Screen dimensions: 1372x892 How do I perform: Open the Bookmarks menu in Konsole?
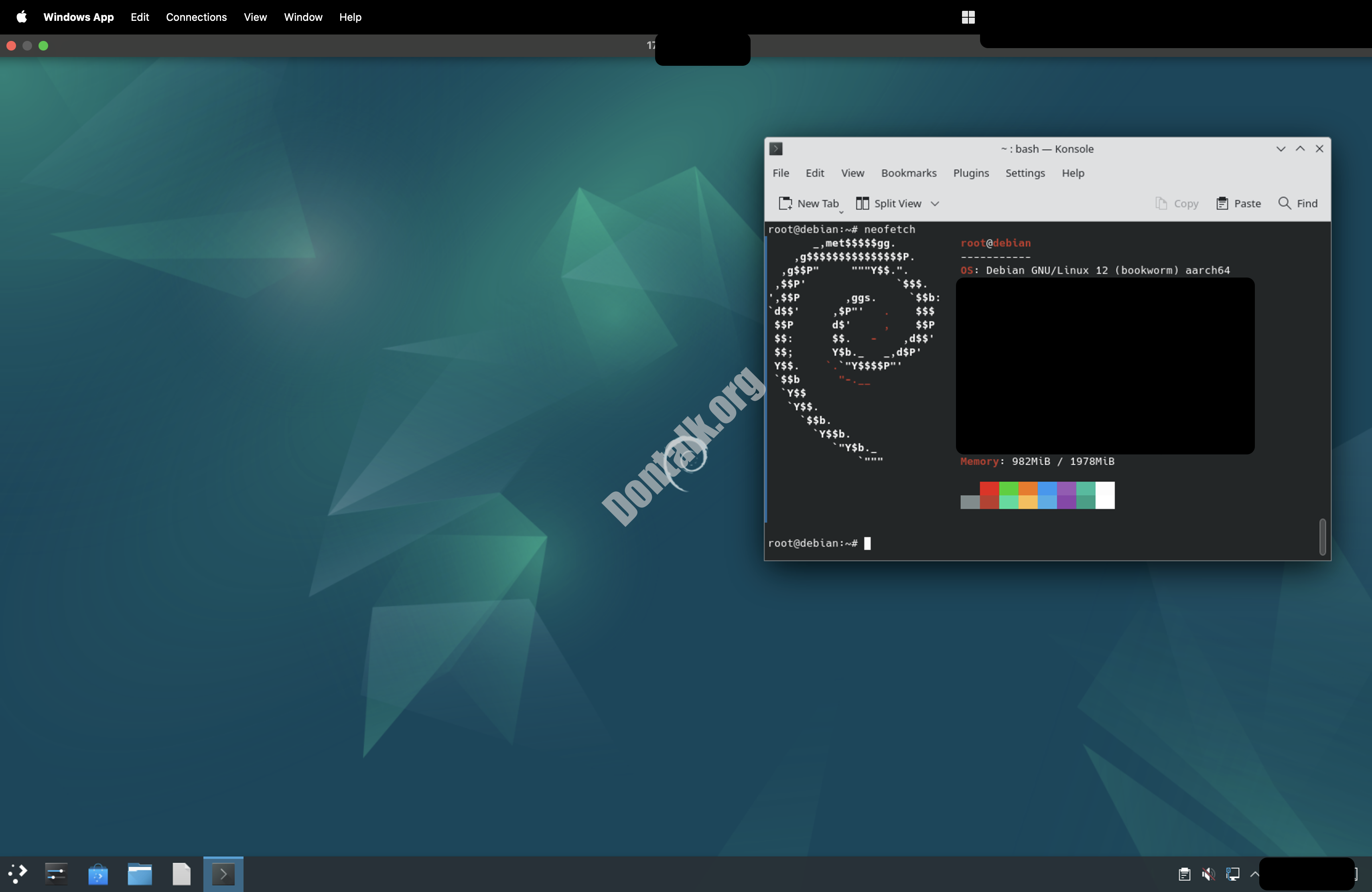point(909,173)
